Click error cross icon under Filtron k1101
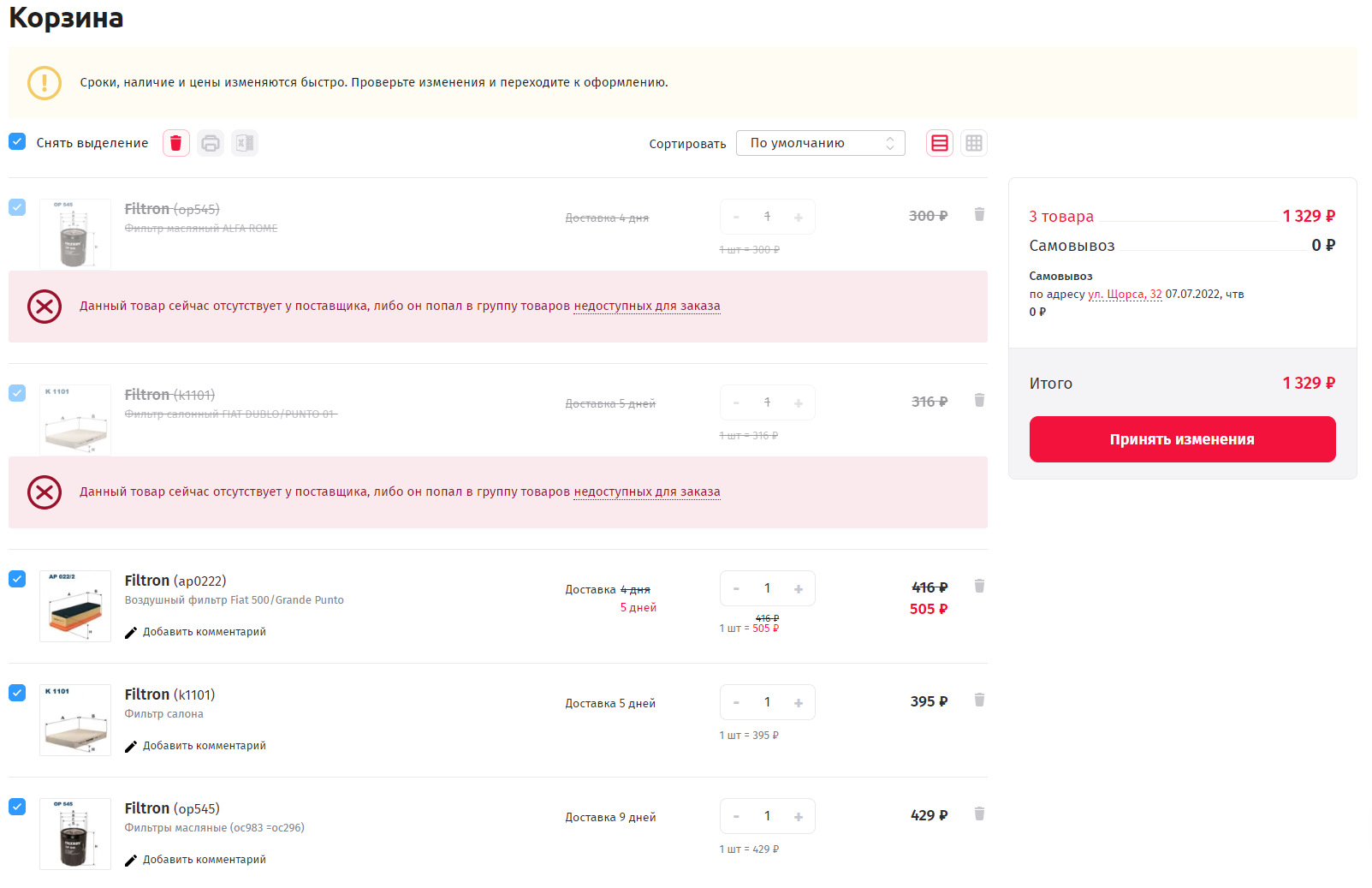This screenshot has width=1372, height=888. 45,492
